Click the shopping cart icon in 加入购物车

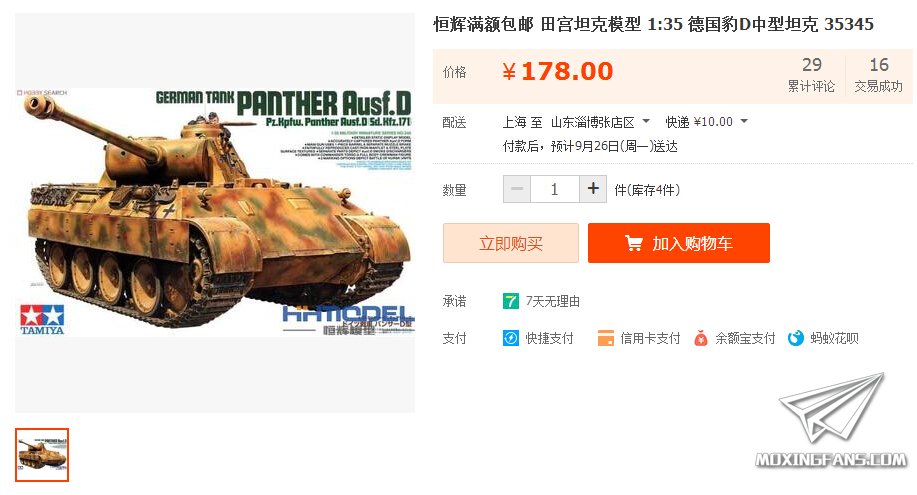click(x=633, y=243)
